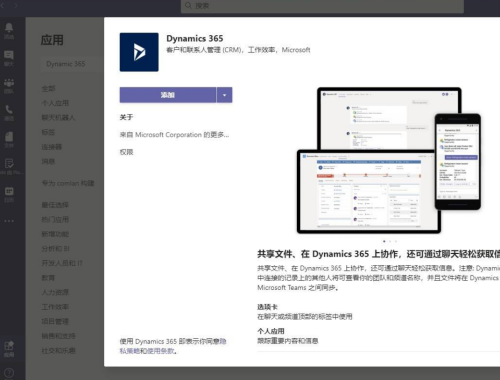Image resolution: width=500 pixels, height=380 pixels.
Task: Select the 最佳选择 category
Action: (x=55, y=205)
